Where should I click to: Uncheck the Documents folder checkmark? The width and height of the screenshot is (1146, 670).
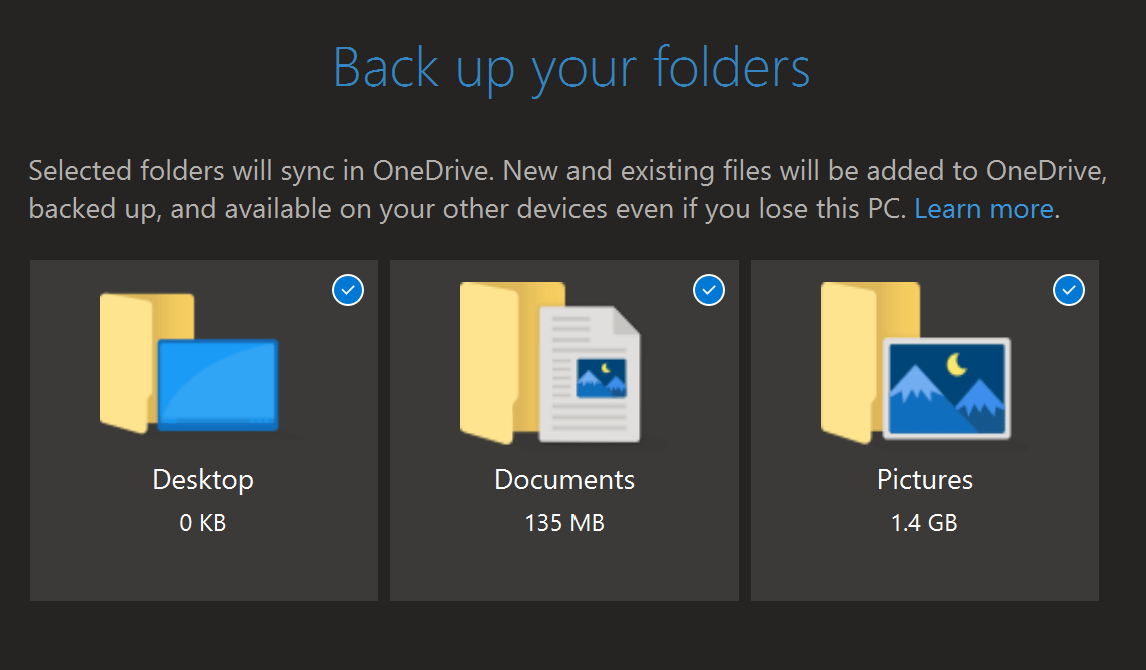709,290
